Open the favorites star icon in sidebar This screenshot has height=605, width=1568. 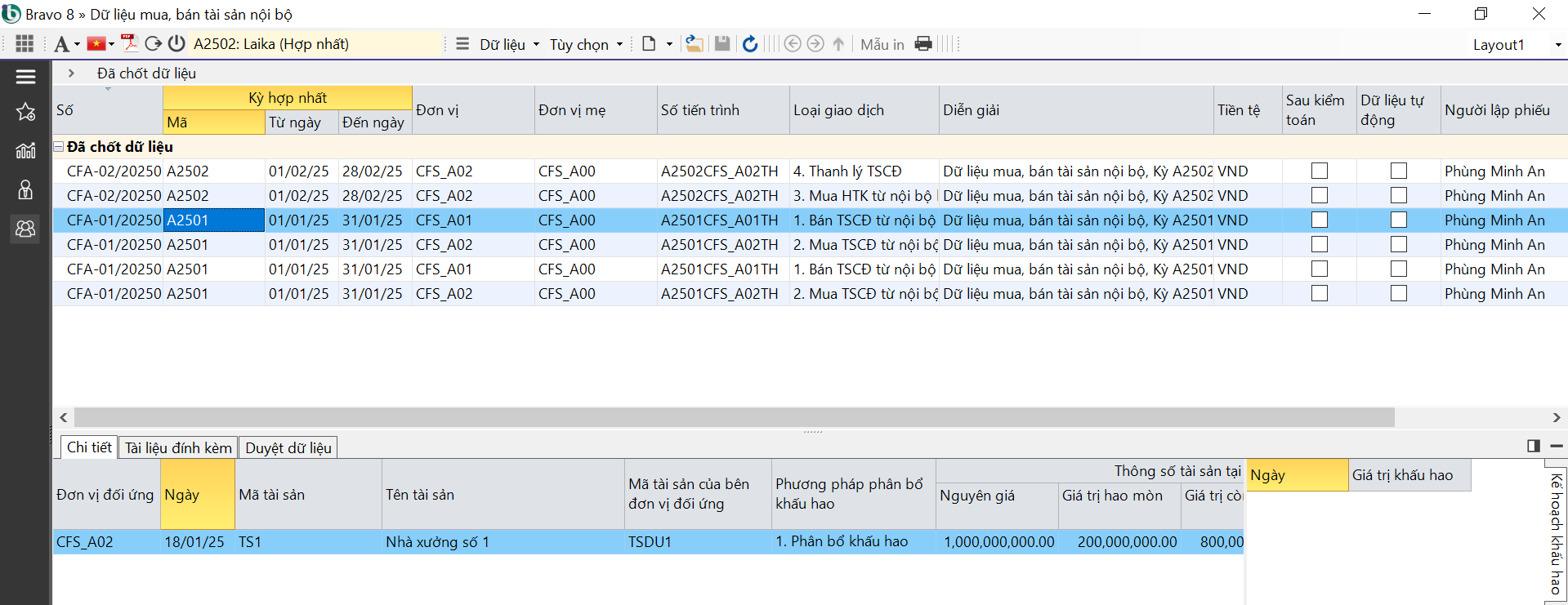click(x=25, y=113)
